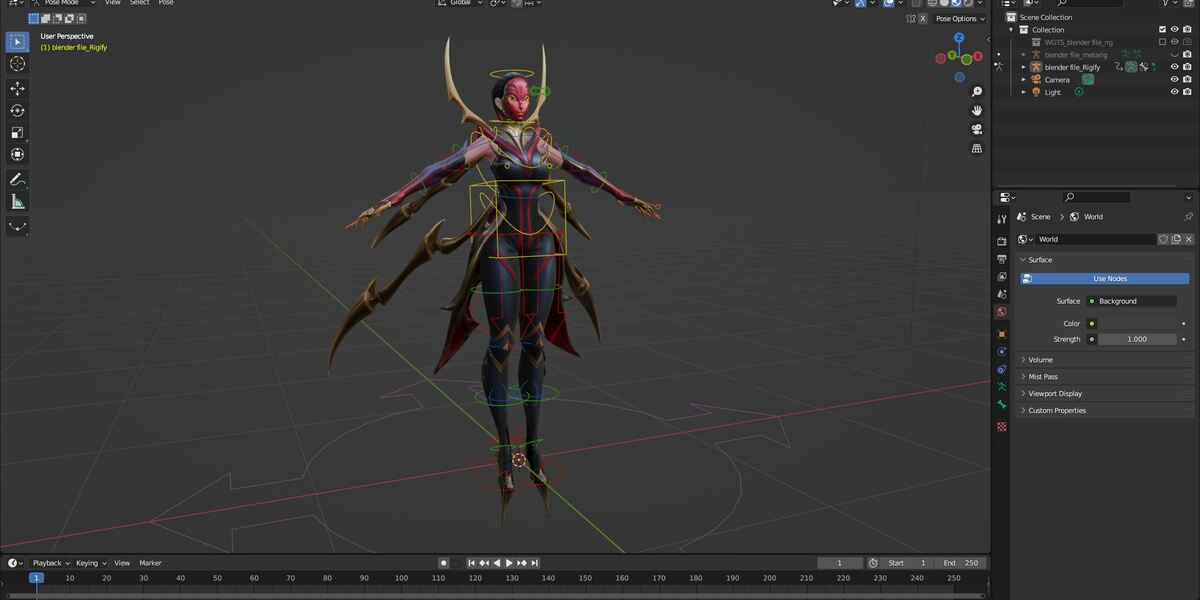Choose the Annotate pencil tool
This screenshot has height=600, width=1200.
pos(17,180)
